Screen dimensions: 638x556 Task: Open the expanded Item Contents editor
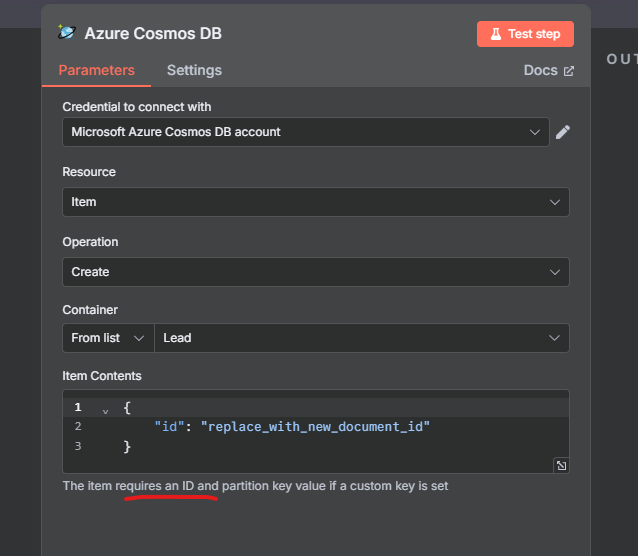tap(561, 465)
